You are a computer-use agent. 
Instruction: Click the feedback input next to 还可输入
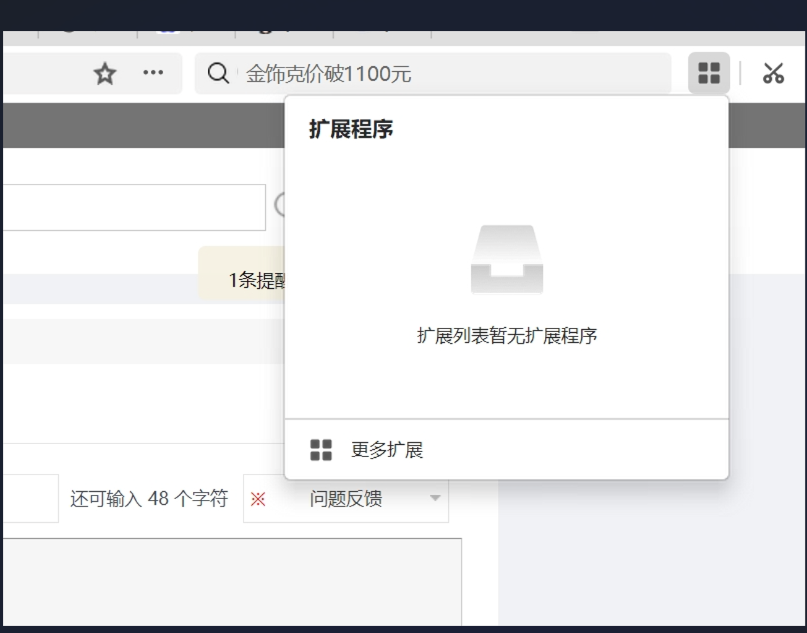click(x=30, y=498)
